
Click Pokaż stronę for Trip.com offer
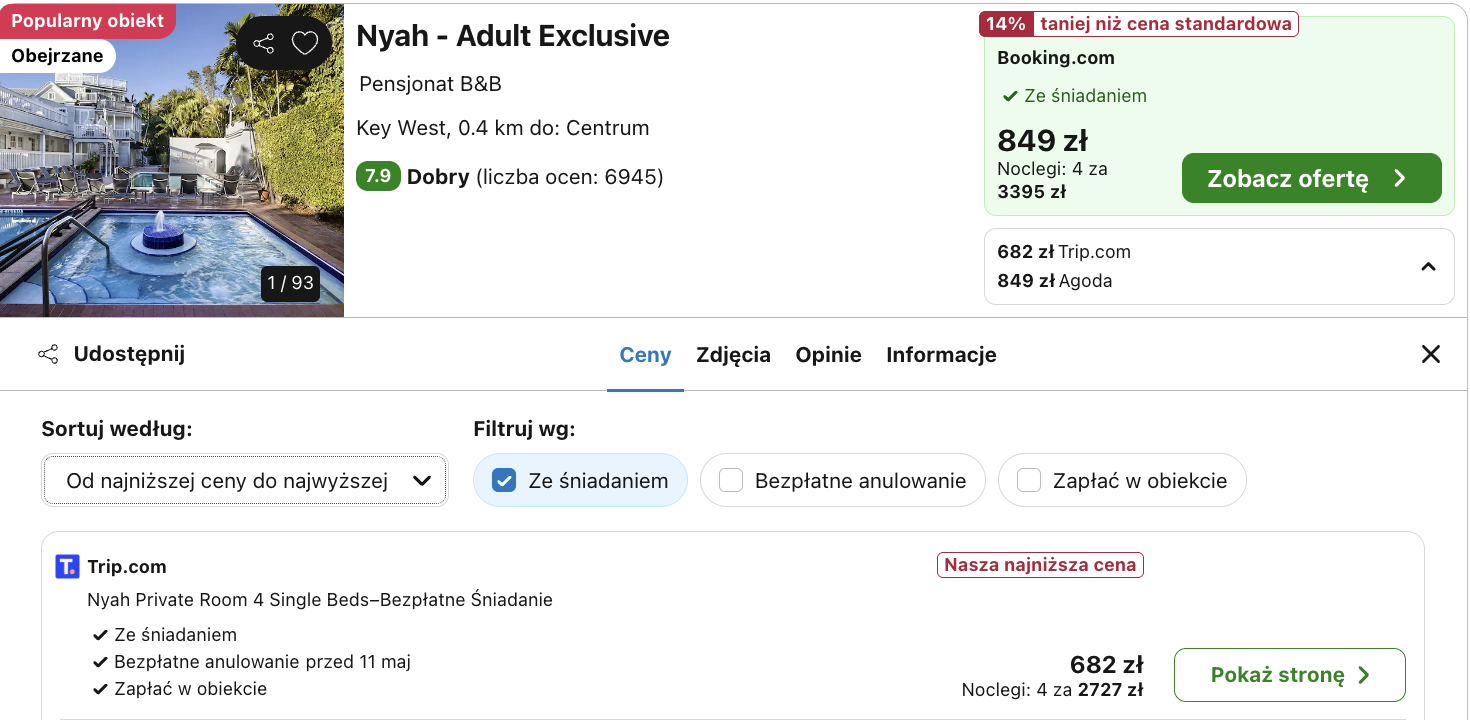pos(1289,675)
